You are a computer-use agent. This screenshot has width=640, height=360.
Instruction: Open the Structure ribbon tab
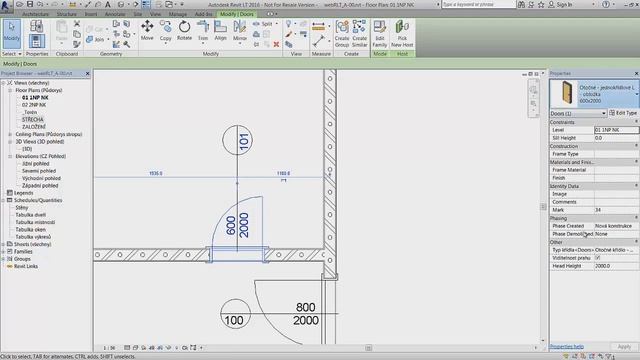tap(67, 14)
